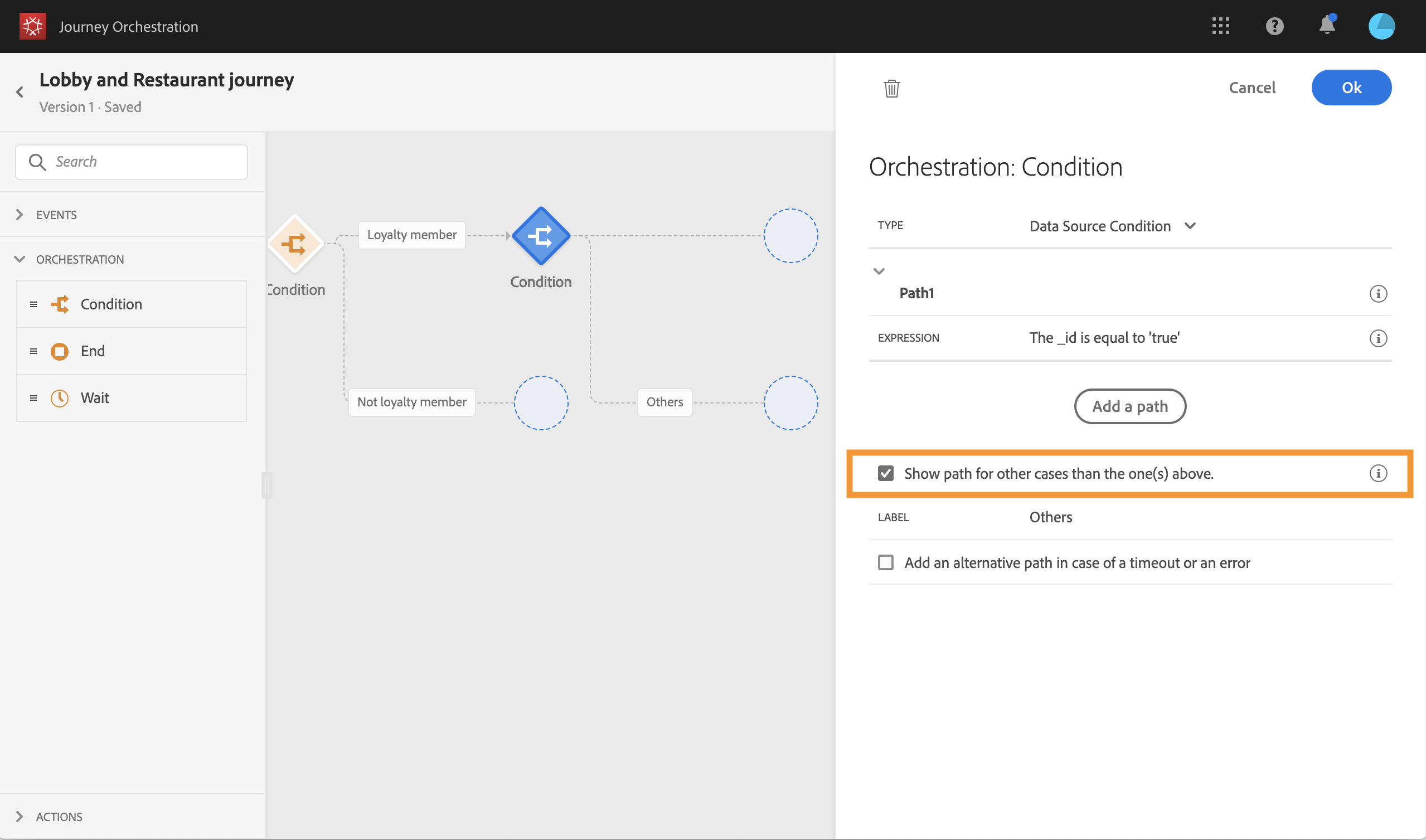Click the Add a path button
The height and width of the screenshot is (840, 1426).
(x=1129, y=406)
